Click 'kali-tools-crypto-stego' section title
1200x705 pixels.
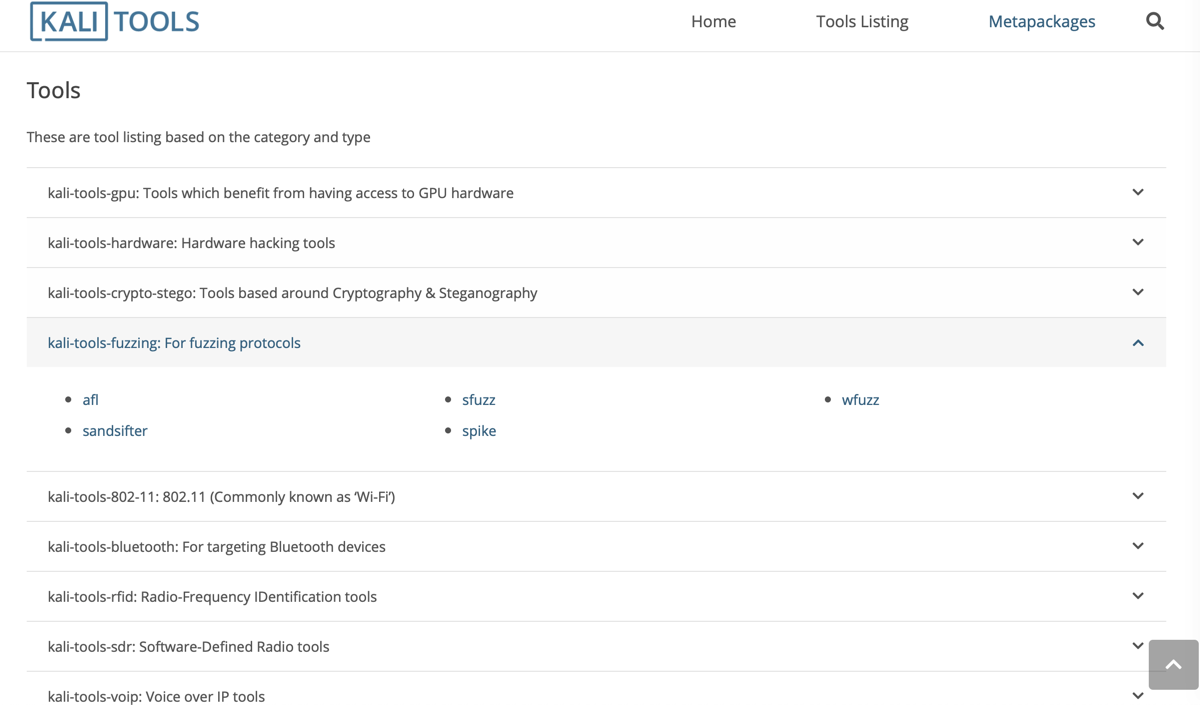(292, 292)
